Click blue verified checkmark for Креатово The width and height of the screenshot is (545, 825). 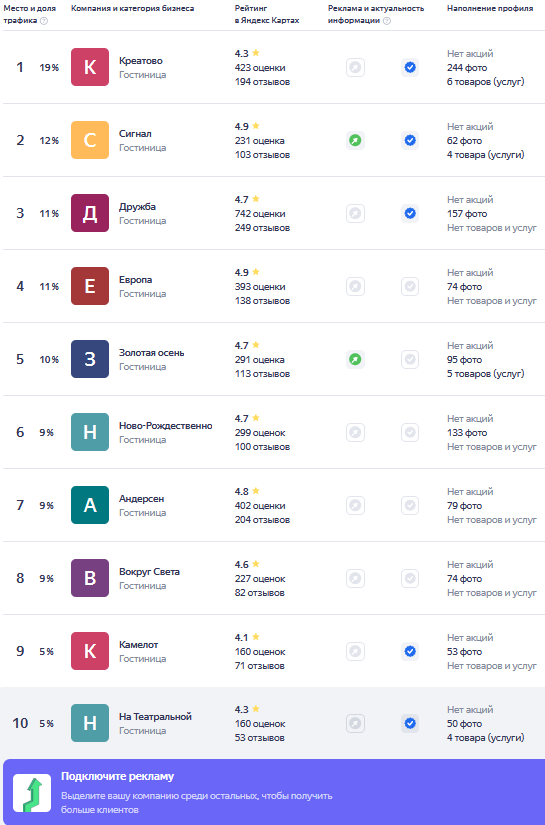pos(410,67)
